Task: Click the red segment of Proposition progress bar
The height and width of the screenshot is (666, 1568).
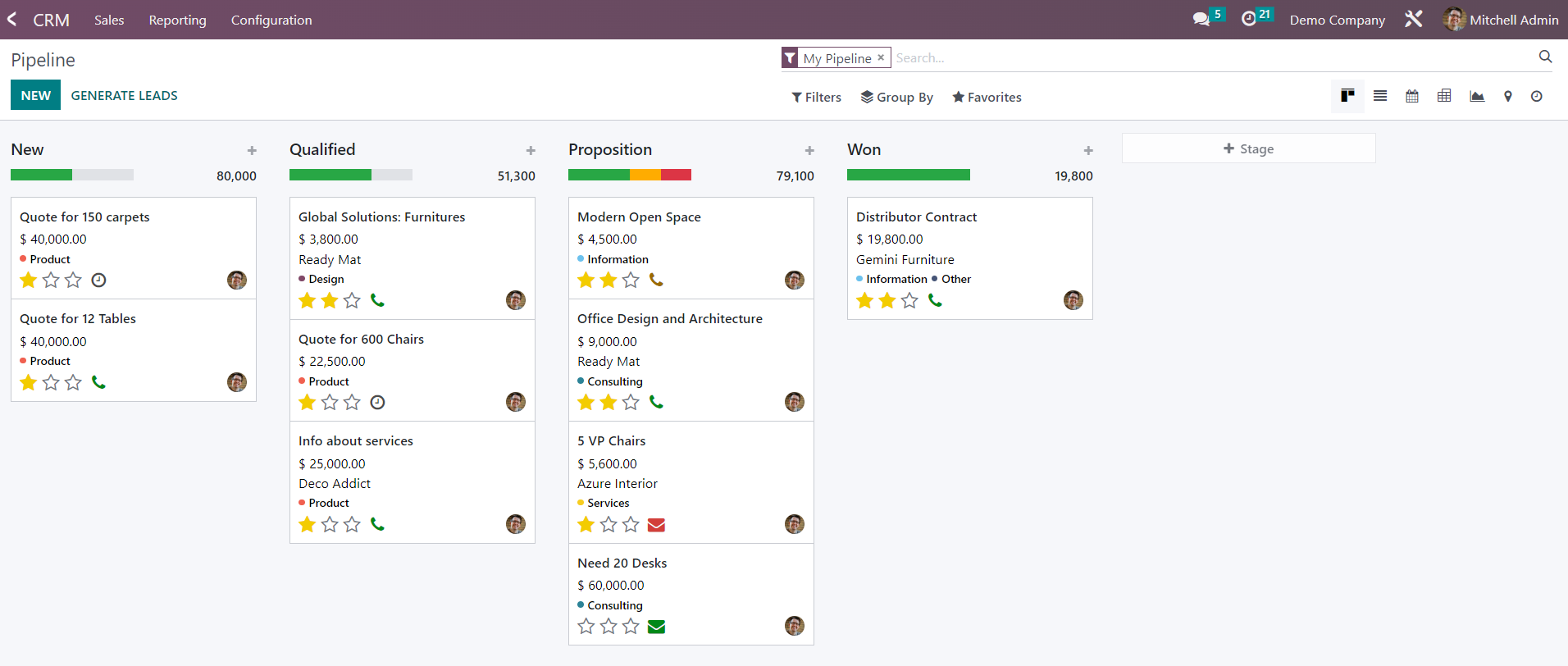Action: pos(676,175)
